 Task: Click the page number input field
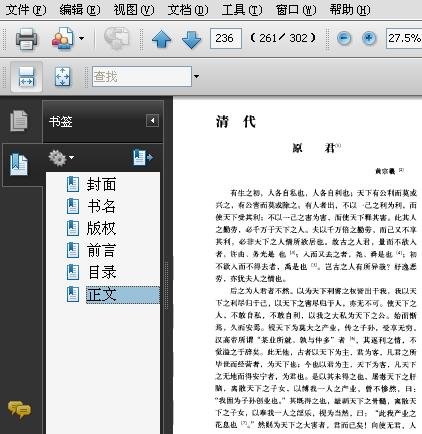coord(226,39)
